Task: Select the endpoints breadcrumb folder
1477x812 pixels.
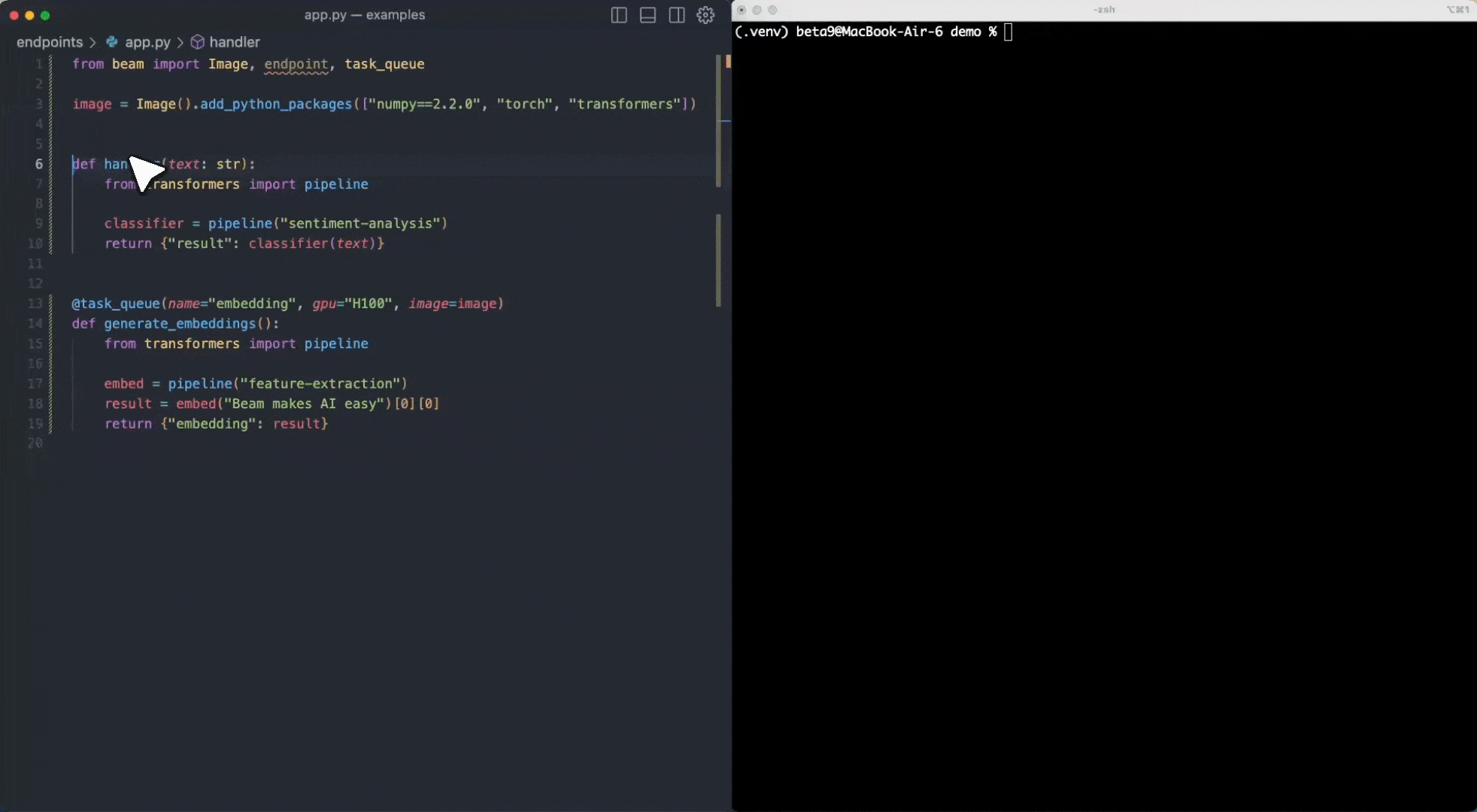Action: (50, 42)
